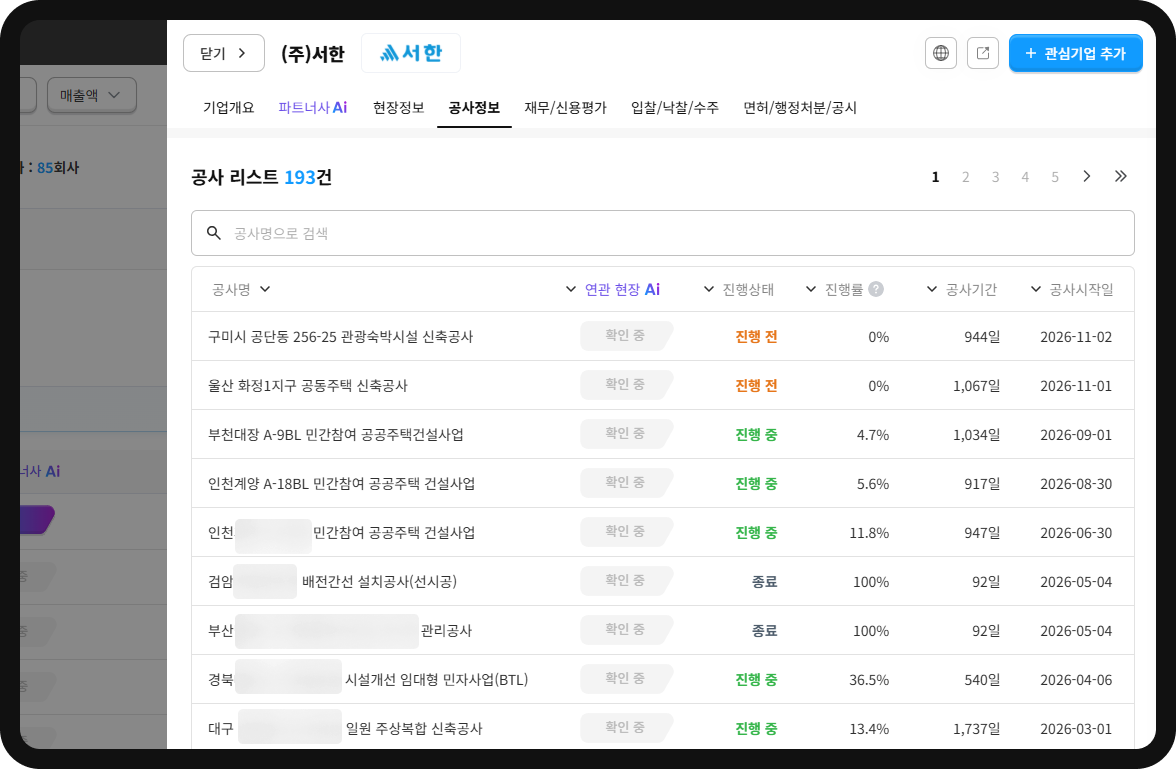Jump to last page double arrow
The image size is (1176, 769).
click(x=1120, y=176)
